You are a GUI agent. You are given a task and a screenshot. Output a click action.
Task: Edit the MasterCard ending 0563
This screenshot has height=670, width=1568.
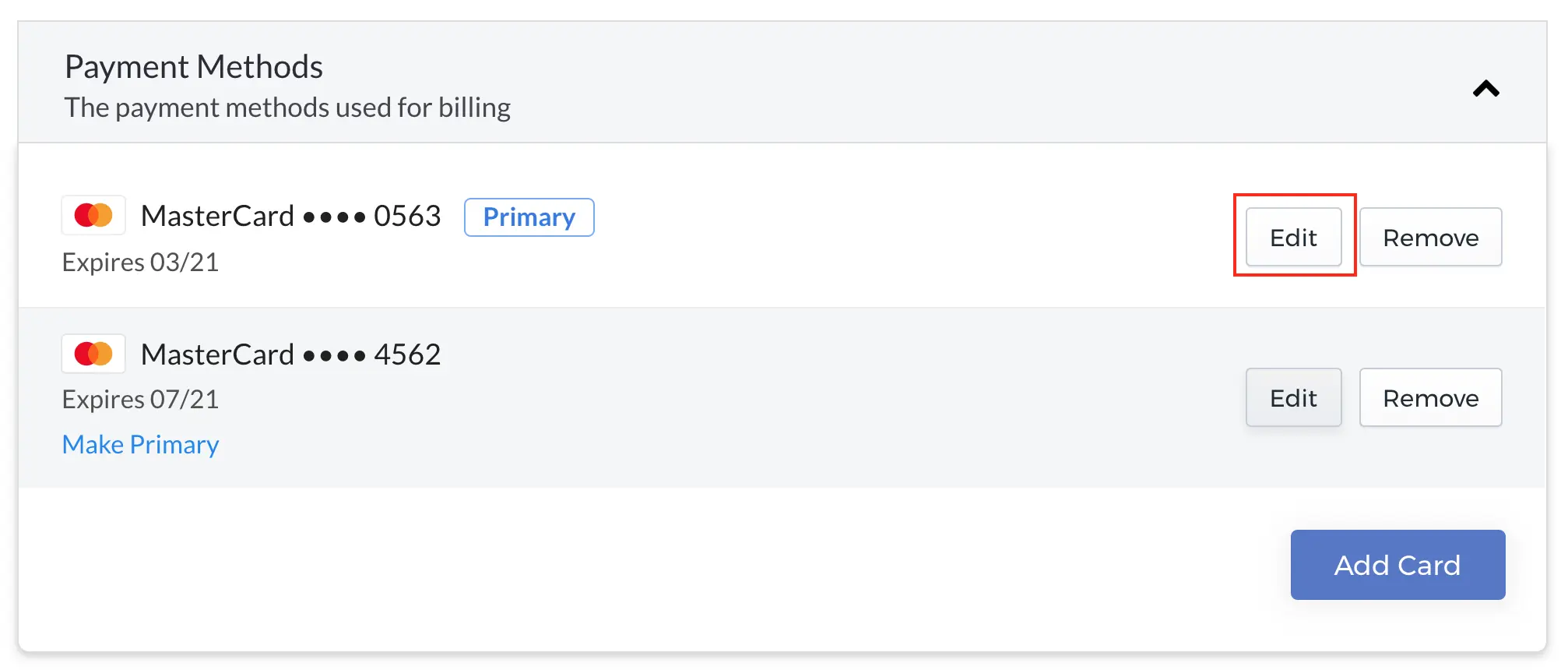tap(1293, 237)
